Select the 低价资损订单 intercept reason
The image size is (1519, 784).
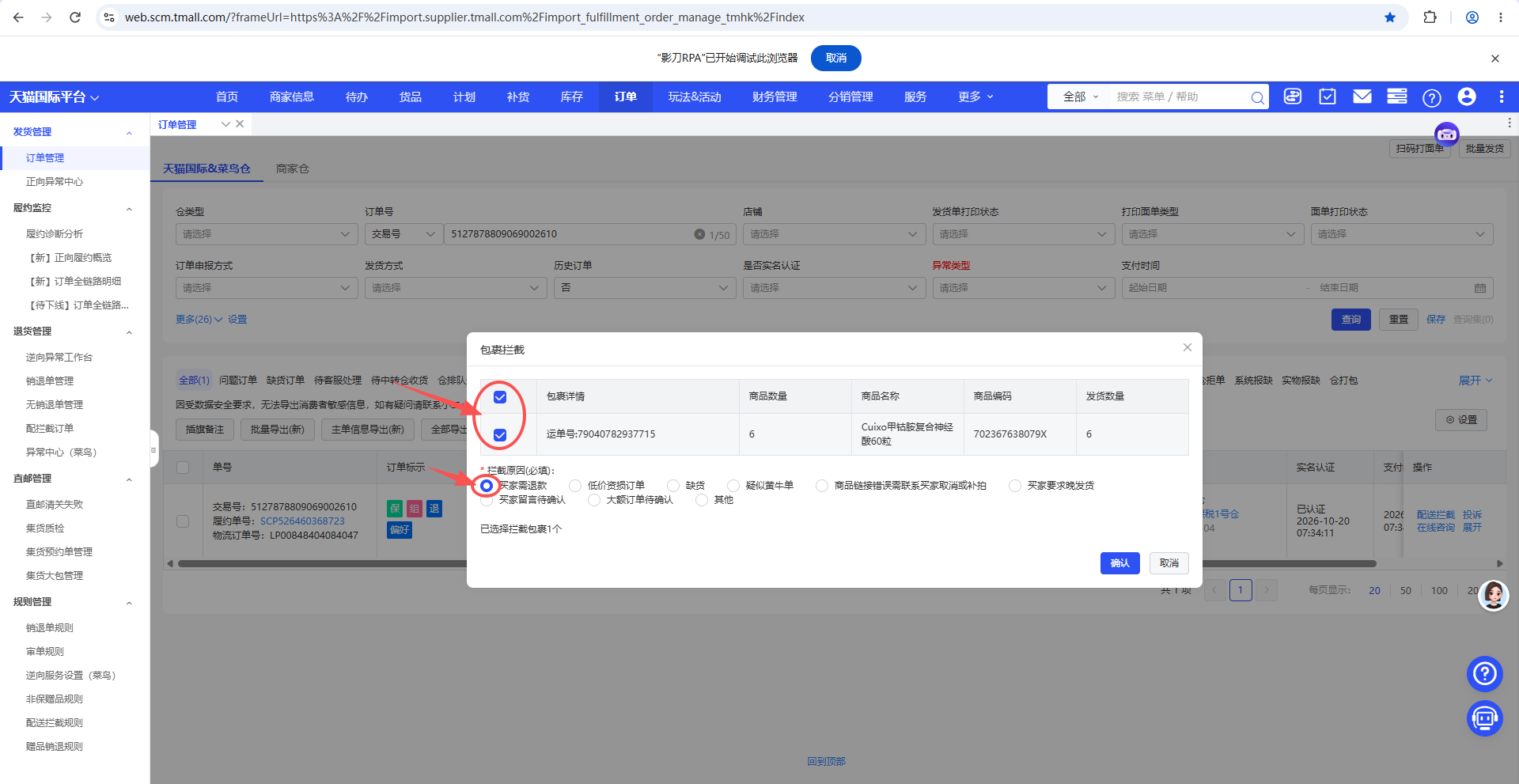pyautogui.click(x=575, y=486)
